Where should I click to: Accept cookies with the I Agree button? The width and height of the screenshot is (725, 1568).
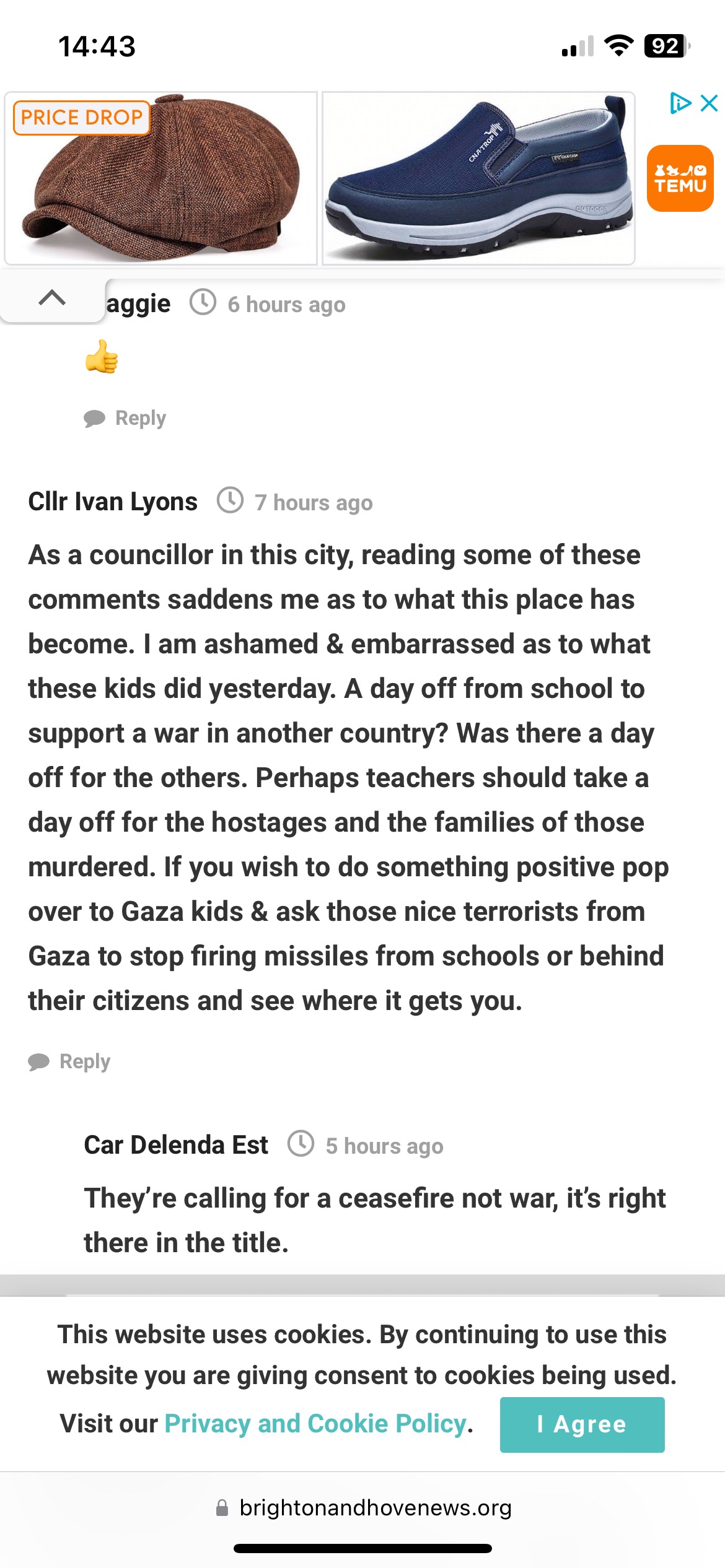point(582,1424)
